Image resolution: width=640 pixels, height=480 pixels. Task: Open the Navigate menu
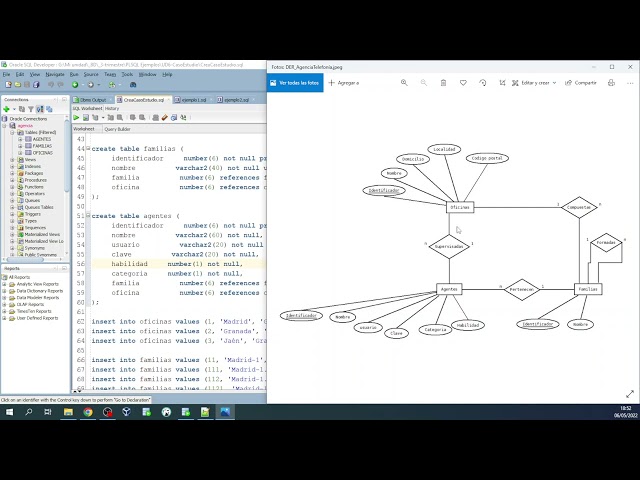coord(55,74)
